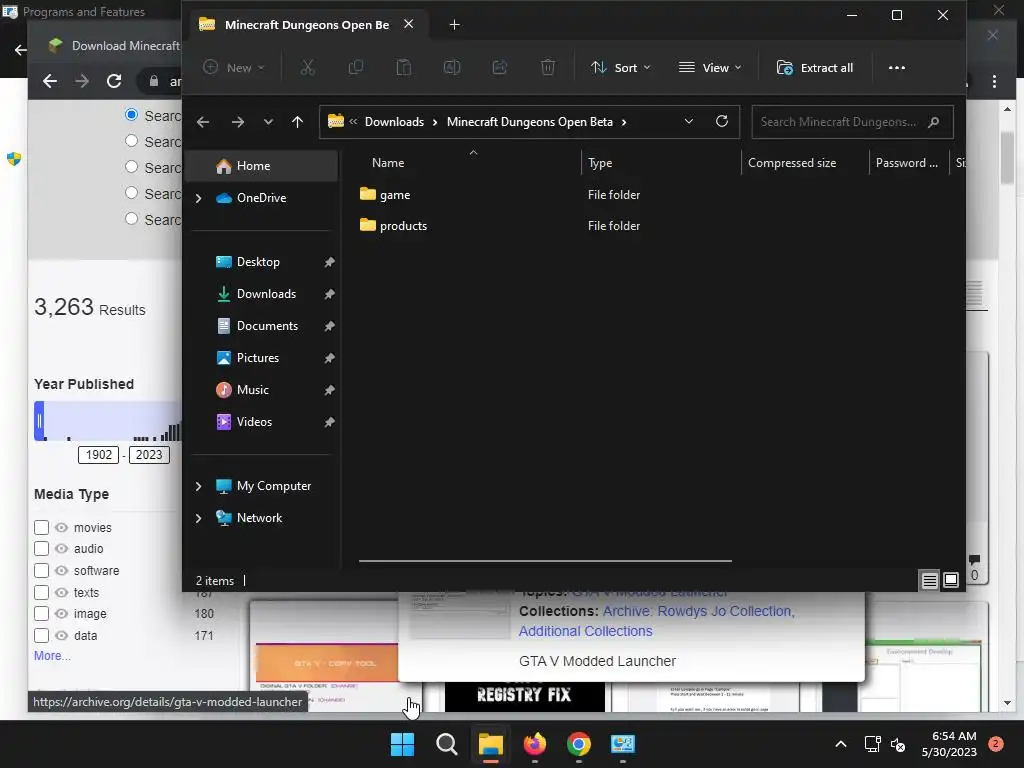Image resolution: width=1024 pixels, height=768 pixels.
Task: Click Extract all button
Action: tap(814, 67)
